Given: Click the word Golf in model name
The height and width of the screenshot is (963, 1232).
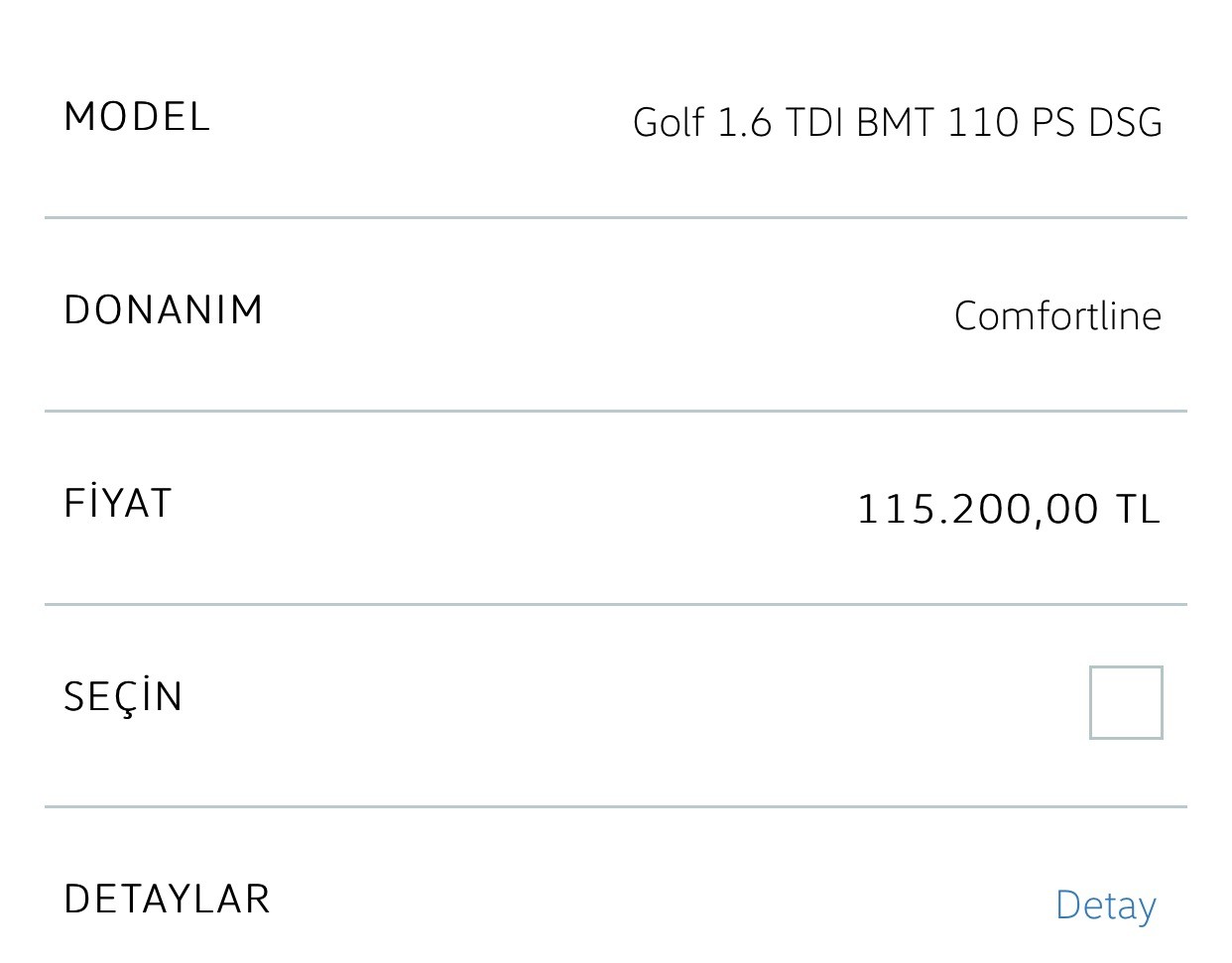Looking at the screenshot, I should [669, 122].
